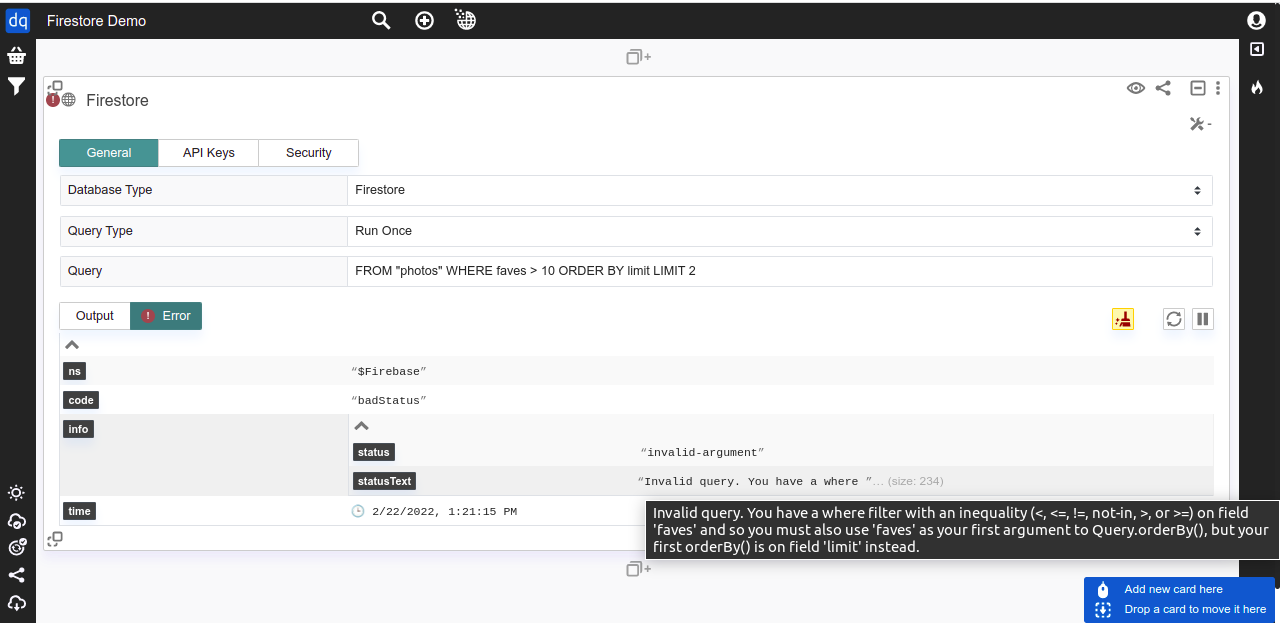Open the Query Type dropdown
The height and width of the screenshot is (623, 1280).
(780, 231)
